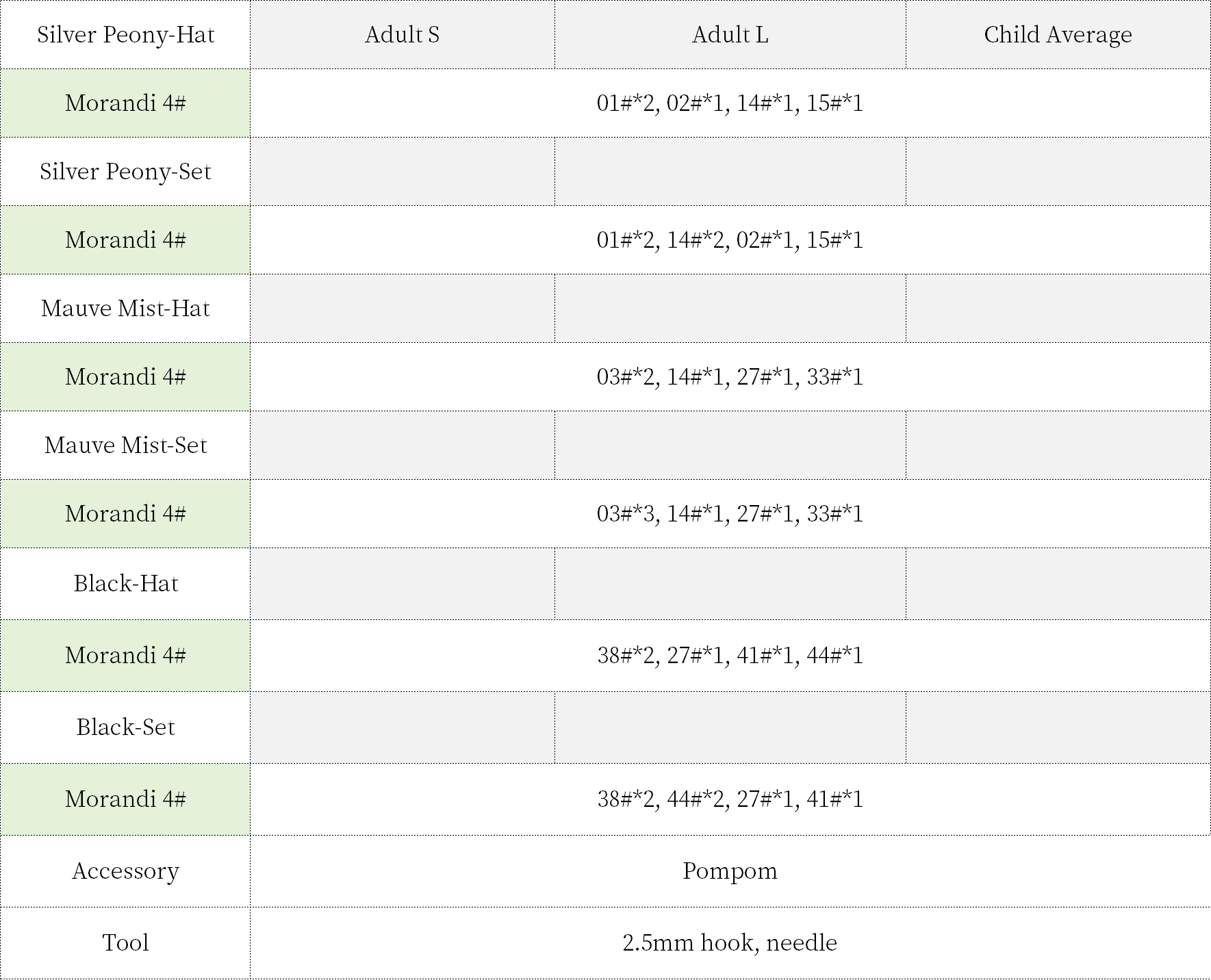The width and height of the screenshot is (1211, 980).
Task: Click the Mauve Mist-Hat row label
Action: pyautogui.click(x=125, y=309)
